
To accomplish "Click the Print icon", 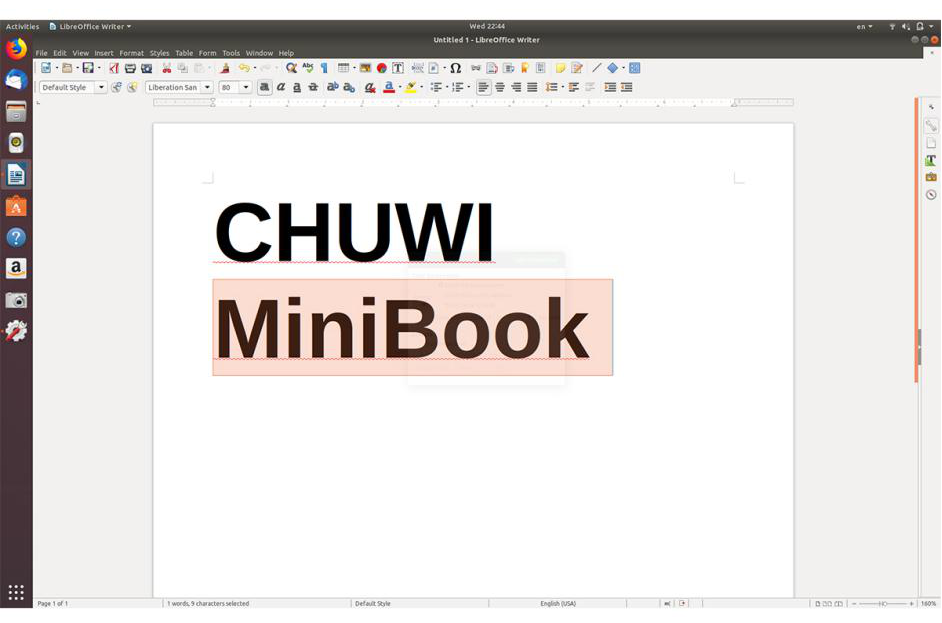I will click(x=130, y=68).
